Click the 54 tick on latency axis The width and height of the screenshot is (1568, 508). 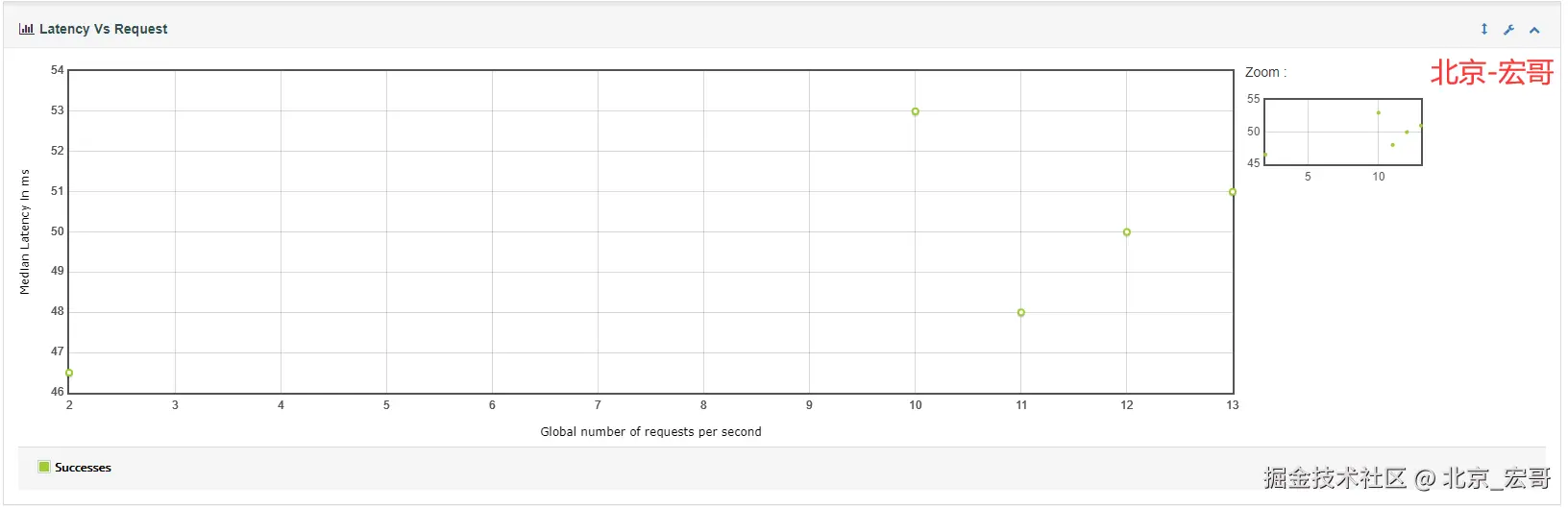(x=58, y=70)
